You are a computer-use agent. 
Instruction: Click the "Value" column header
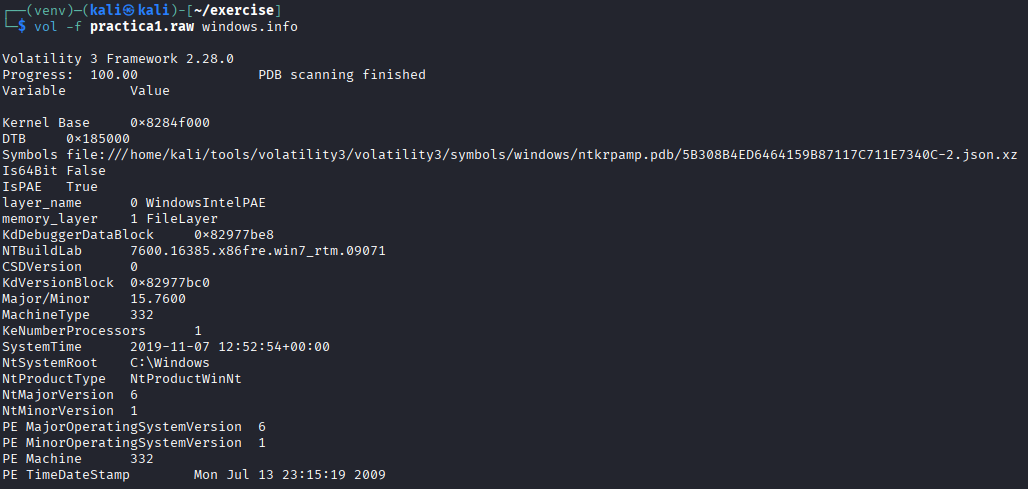150,91
